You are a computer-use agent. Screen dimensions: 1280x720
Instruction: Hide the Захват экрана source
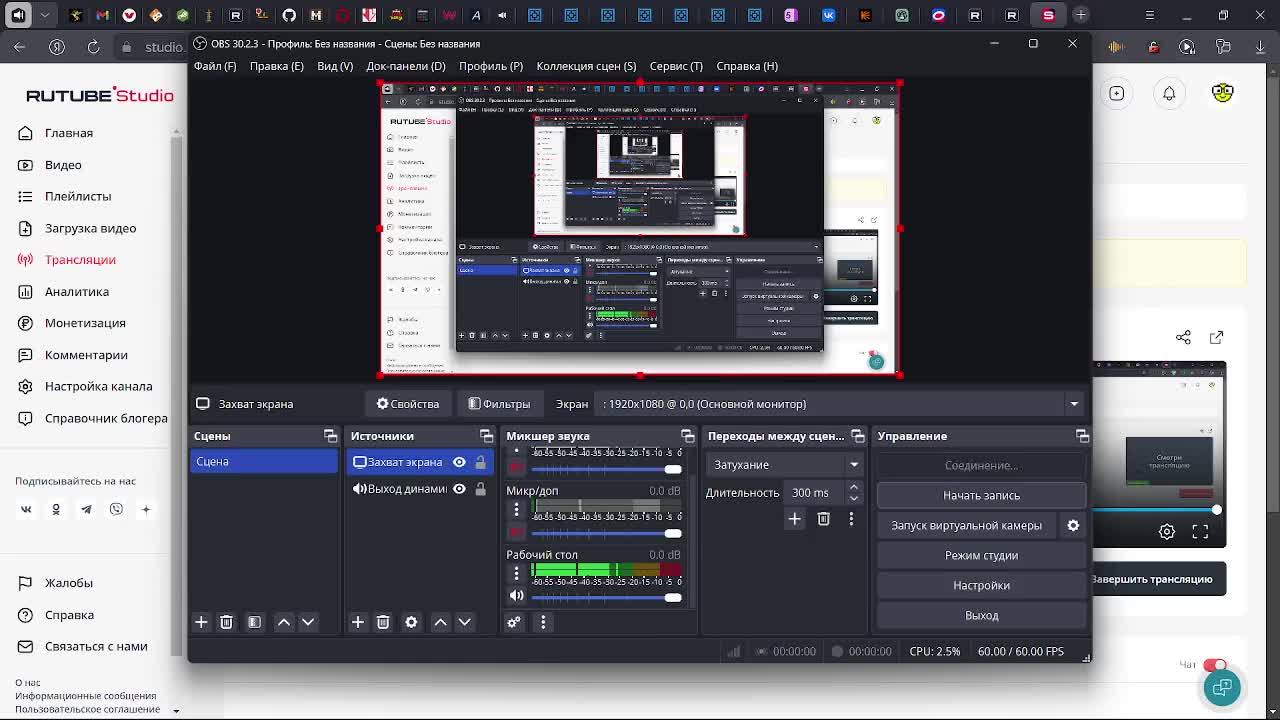[459, 462]
